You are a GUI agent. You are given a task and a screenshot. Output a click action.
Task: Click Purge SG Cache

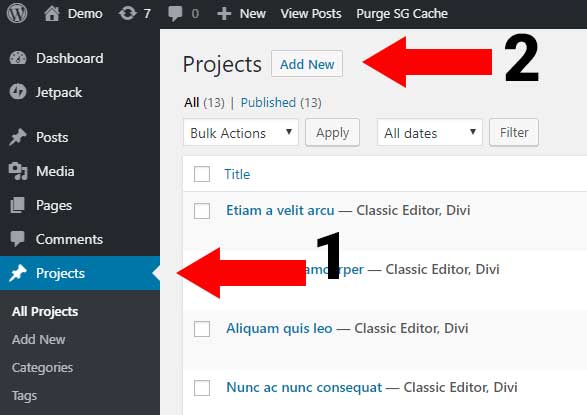[x=402, y=14]
